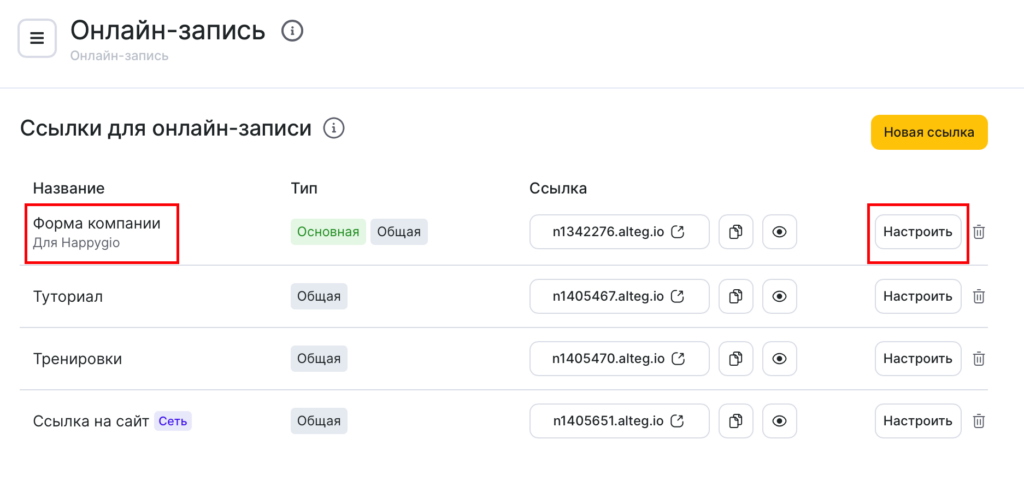
Task: Preview Форма компании with eye icon
Action: click(779, 232)
